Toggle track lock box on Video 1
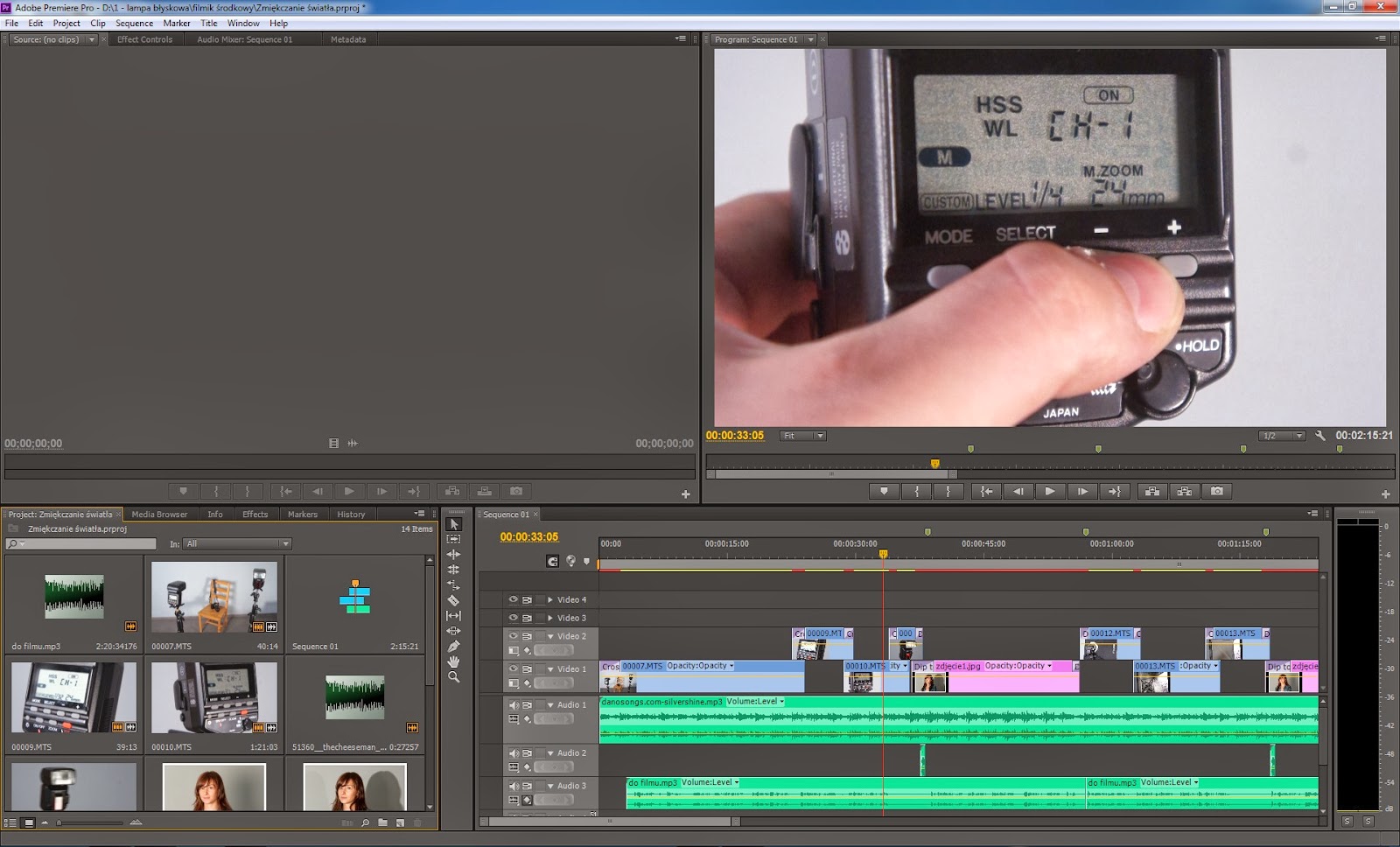The height and width of the screenshot is (847, 1400). (x=540, y=668)
